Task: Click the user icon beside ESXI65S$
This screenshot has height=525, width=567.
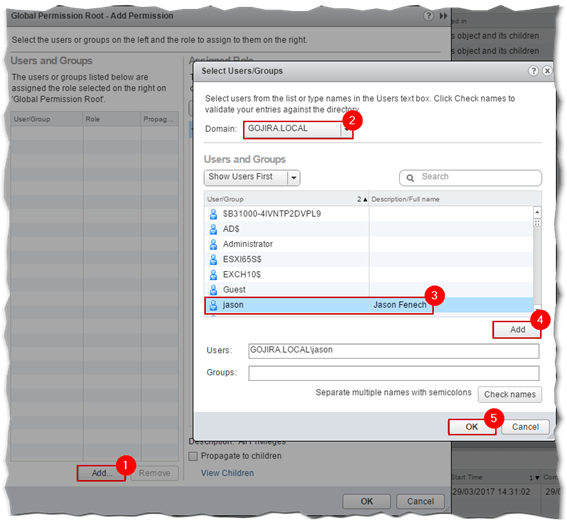Action: tap(213, 260)
